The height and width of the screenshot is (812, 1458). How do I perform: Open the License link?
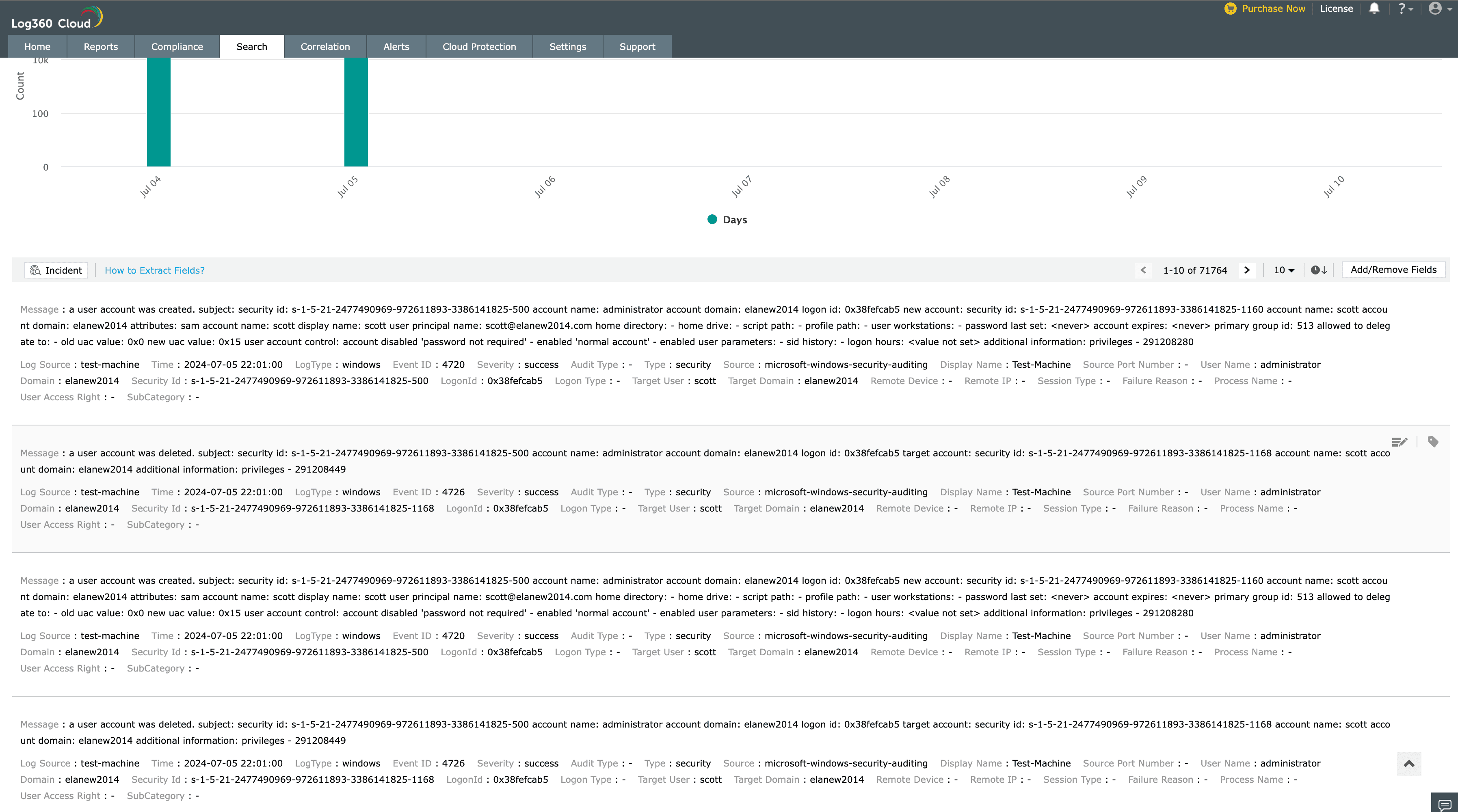pos(1336,9)
